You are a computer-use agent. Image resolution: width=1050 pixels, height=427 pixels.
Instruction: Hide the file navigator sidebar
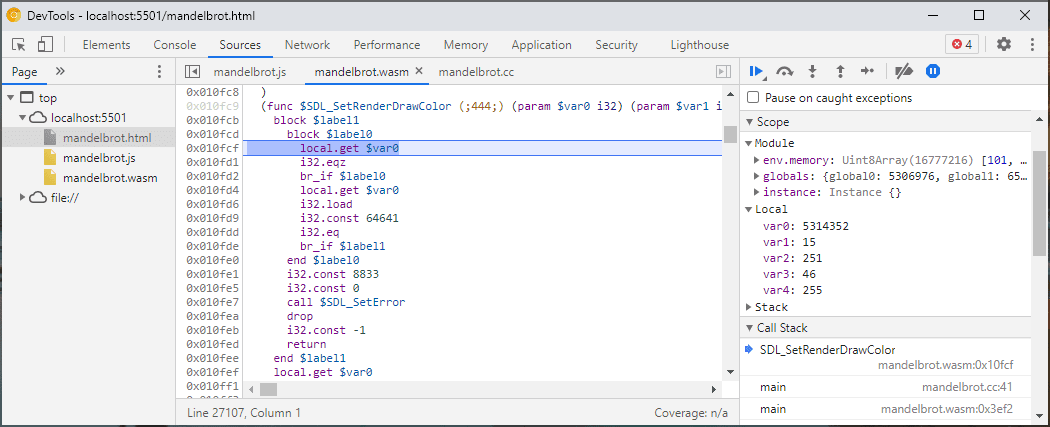point(193,72)
